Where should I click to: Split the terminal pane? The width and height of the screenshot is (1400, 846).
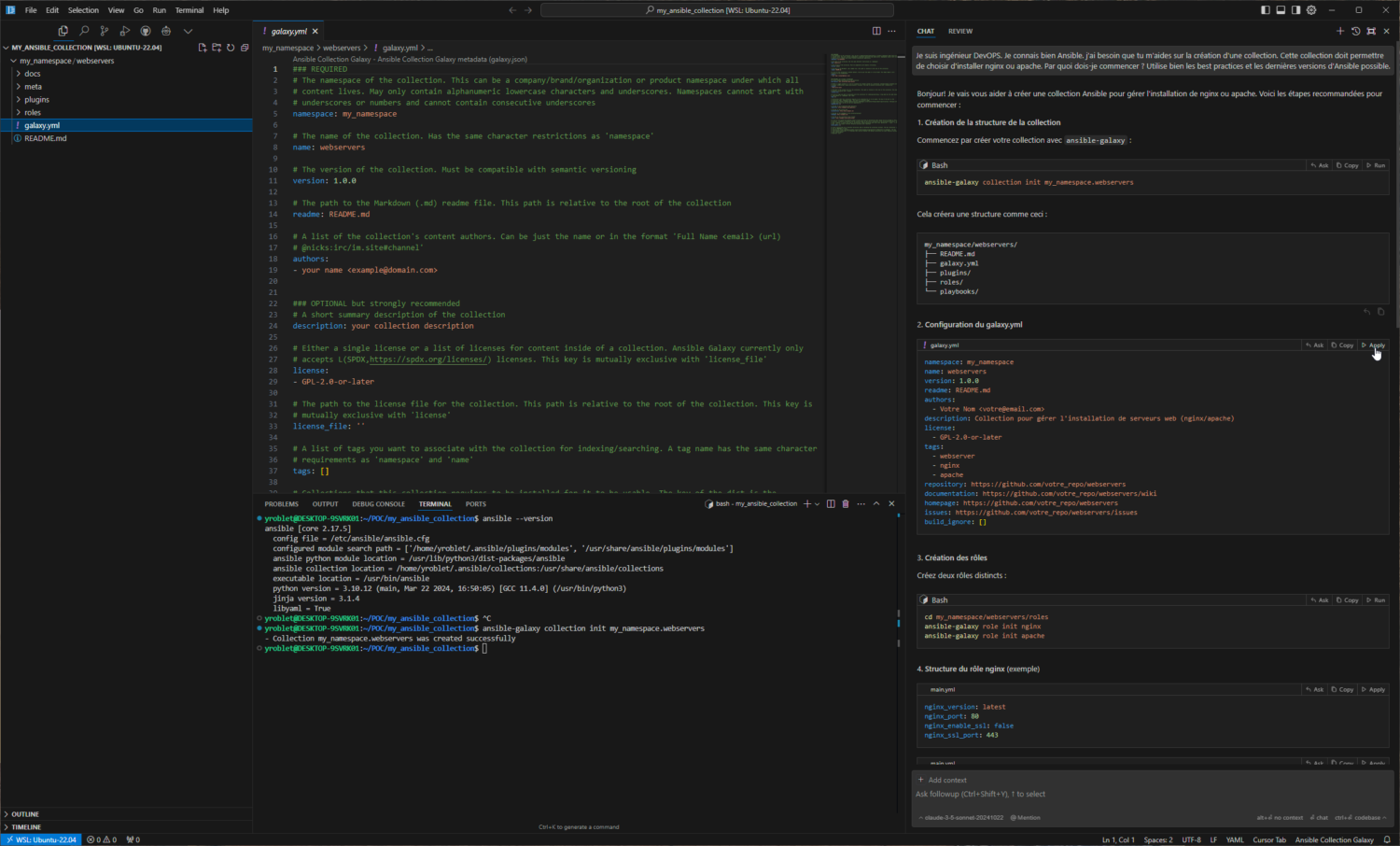click(x=831, y=504)
